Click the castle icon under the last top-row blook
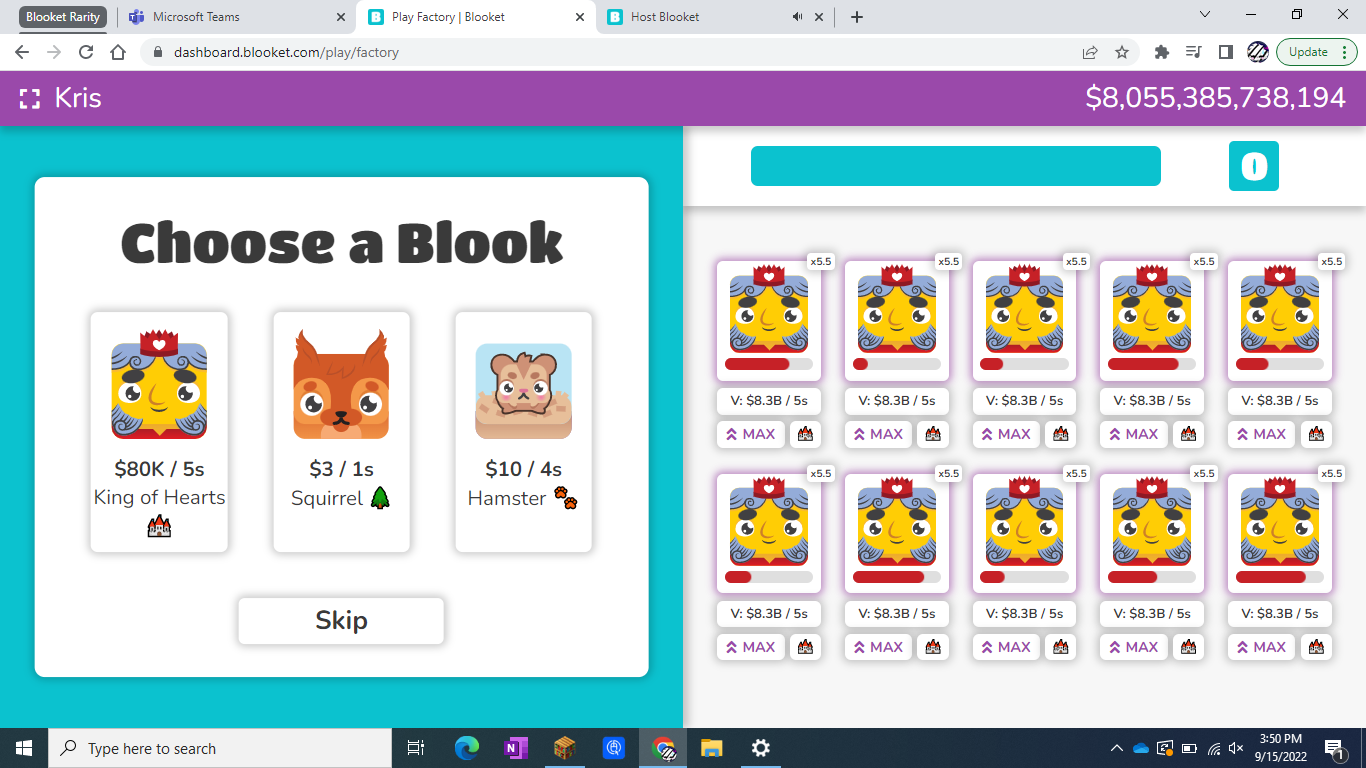Image resolution: width=1366 pixels, height=768 pixels. click(1316, 434)
